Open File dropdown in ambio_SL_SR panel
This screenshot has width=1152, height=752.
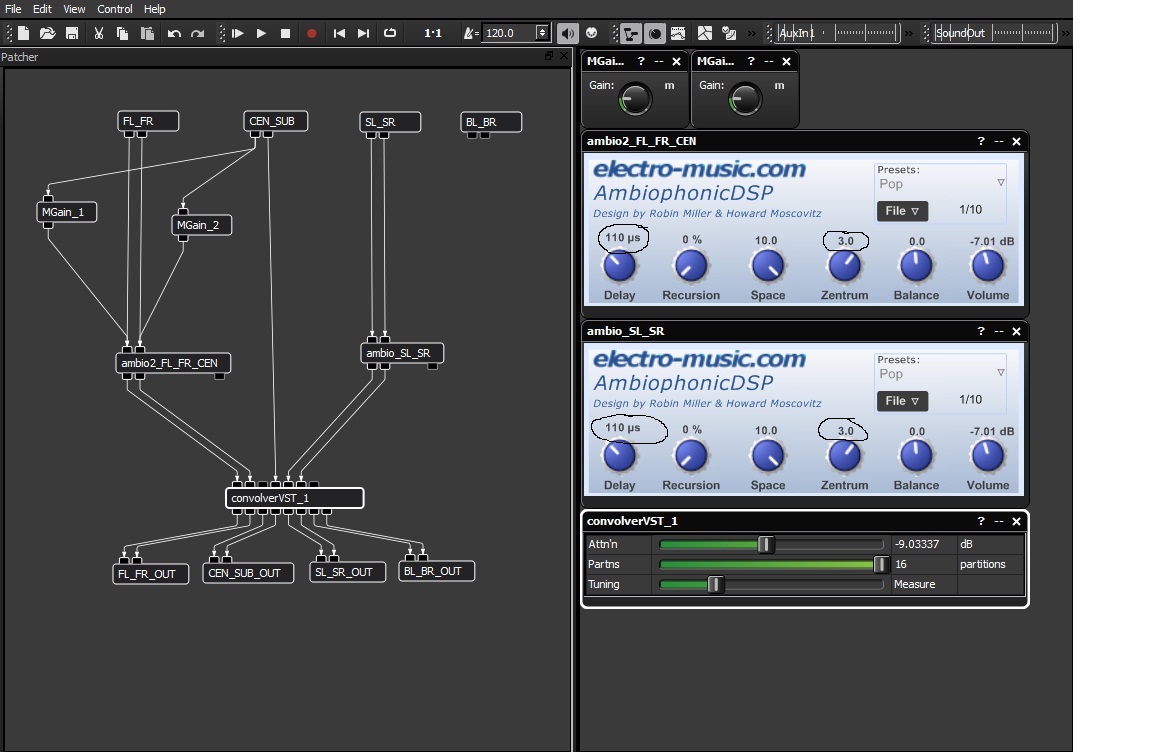pyautogui.click(x=902, y=401)
